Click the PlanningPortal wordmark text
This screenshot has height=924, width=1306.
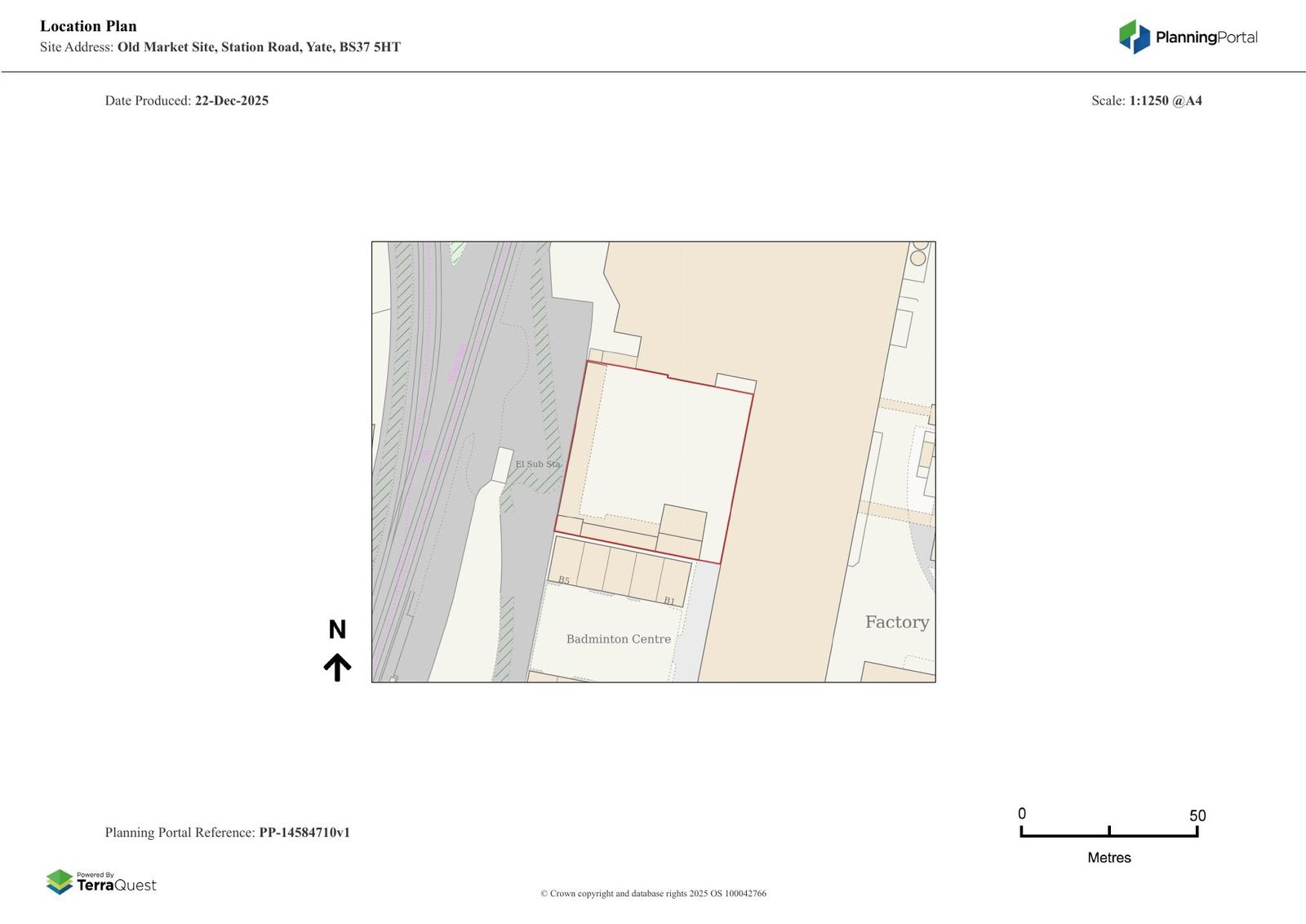pos(1206,38)
